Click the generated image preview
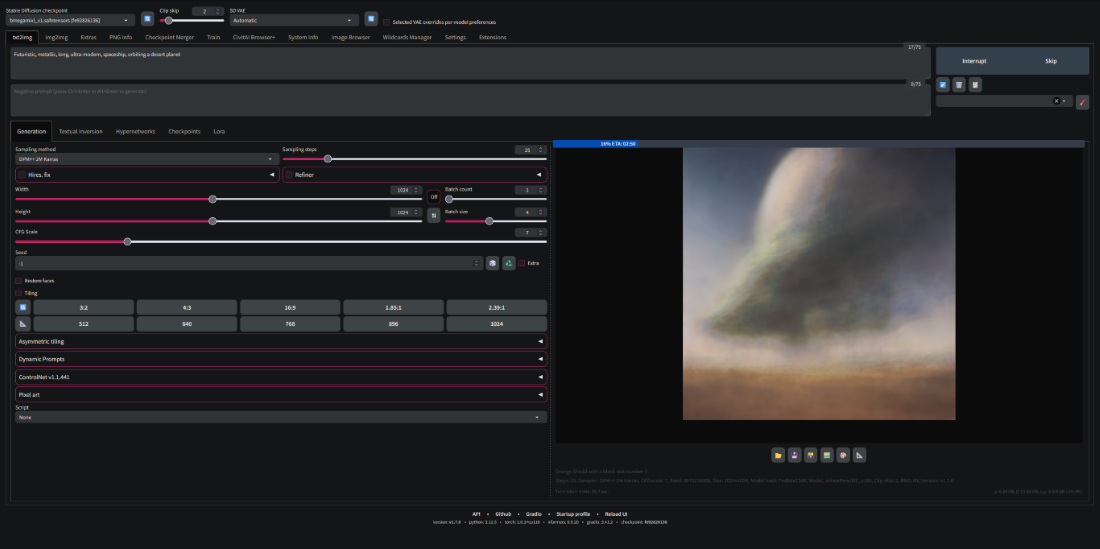The image size is (1100, 549). click(x=819, y=283)
